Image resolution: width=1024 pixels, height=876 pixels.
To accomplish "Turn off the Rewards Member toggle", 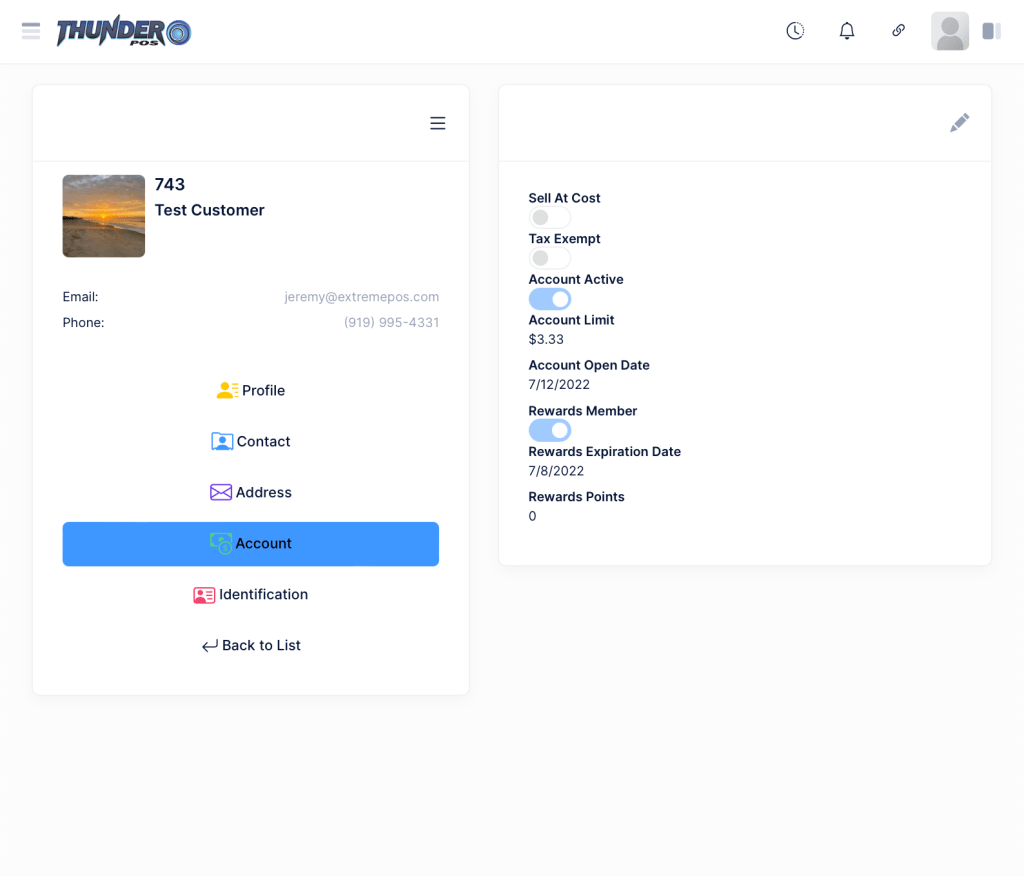I will click(550, 430).
